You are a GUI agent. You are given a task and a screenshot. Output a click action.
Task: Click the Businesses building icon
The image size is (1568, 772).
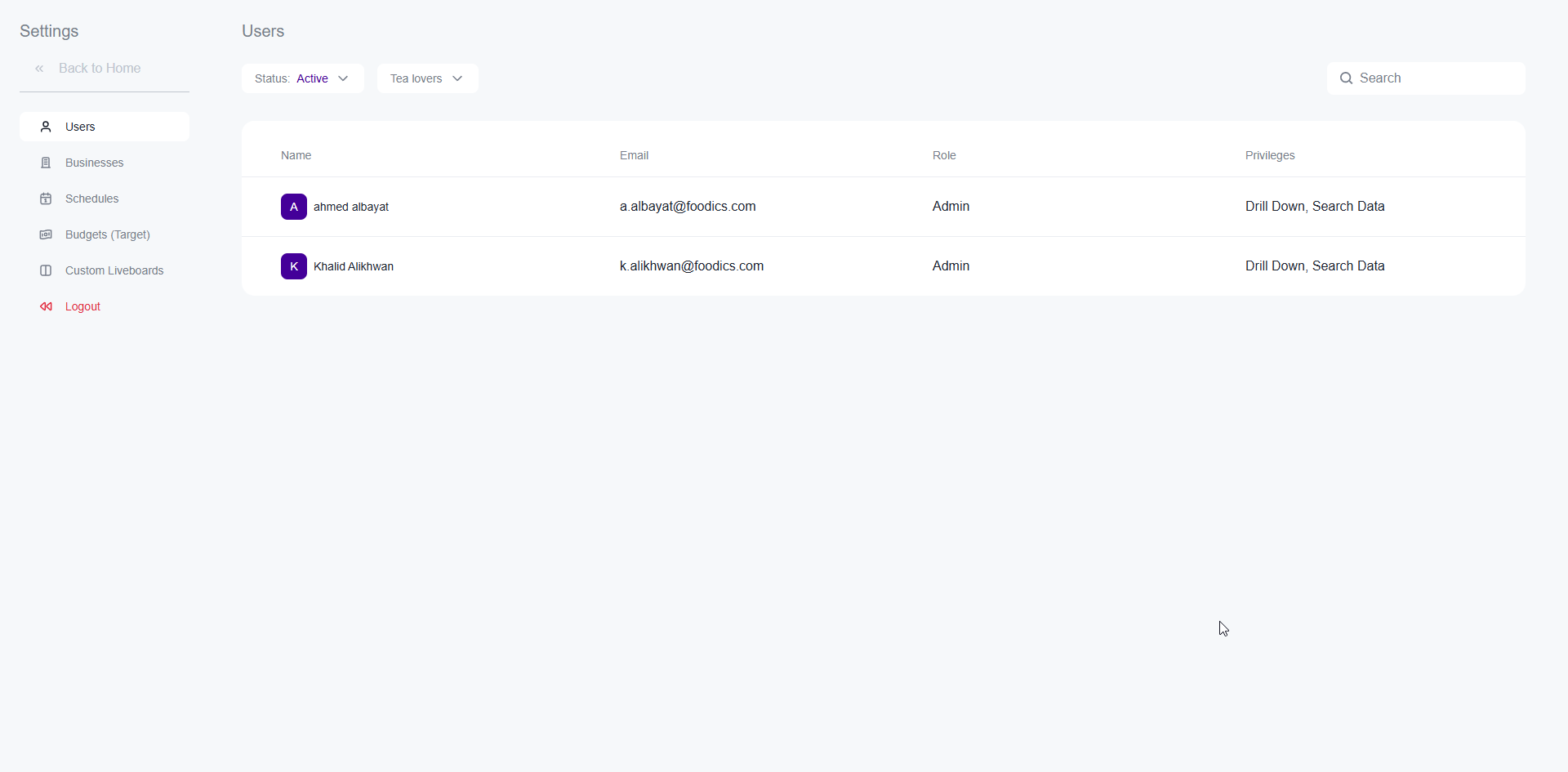click(x=46, y=163)
